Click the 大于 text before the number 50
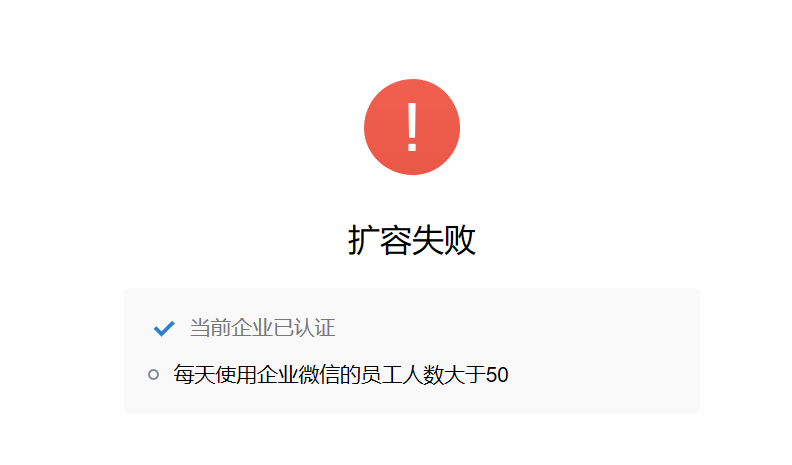 464,375
